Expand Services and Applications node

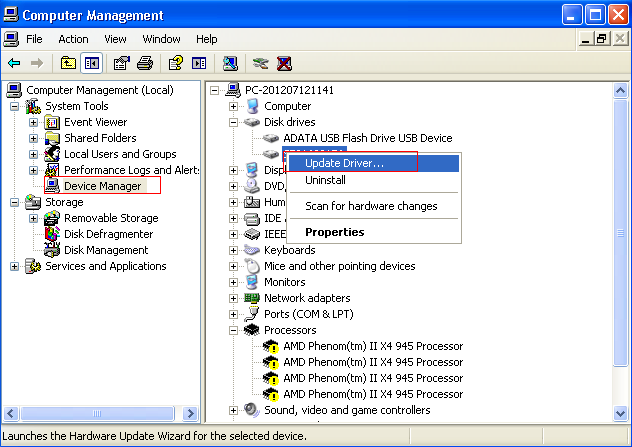14,266
